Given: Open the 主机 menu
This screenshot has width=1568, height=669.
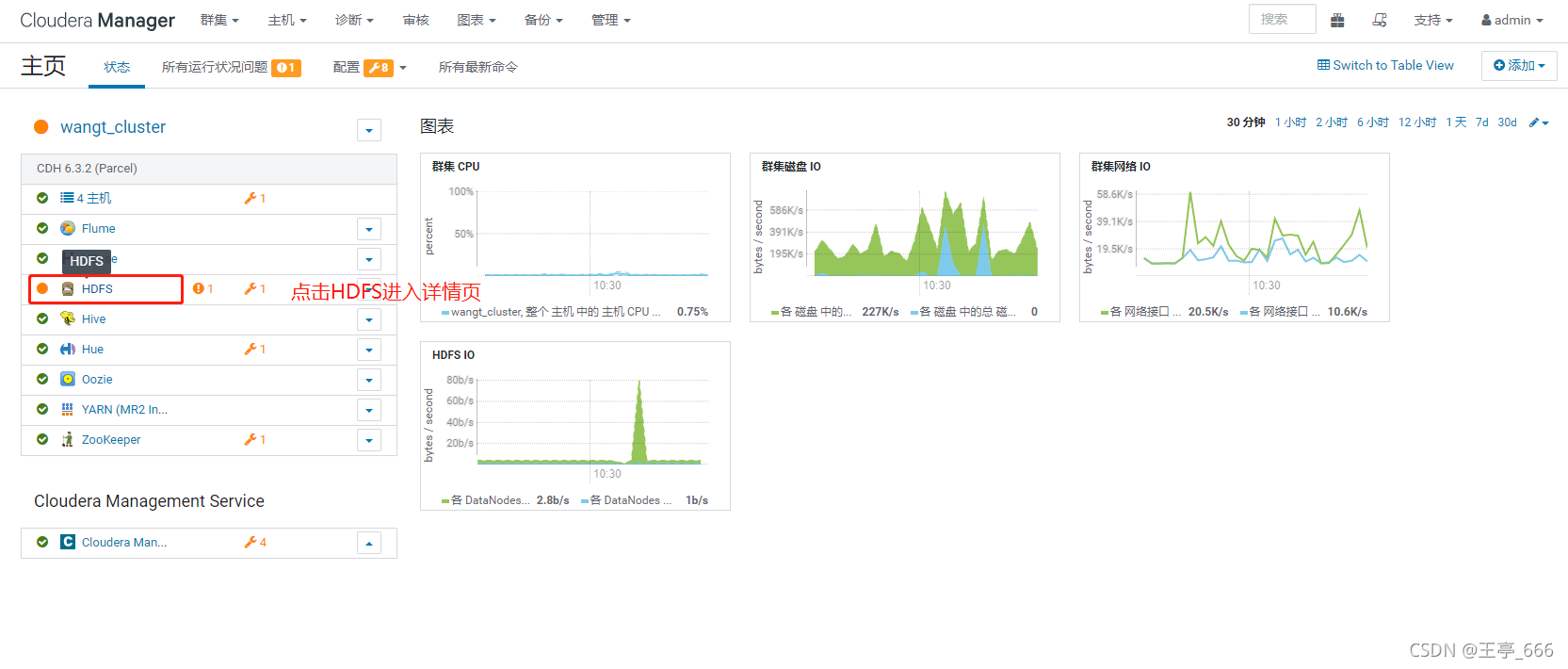Looking at the screenshot, I should (x=287, y=20).
